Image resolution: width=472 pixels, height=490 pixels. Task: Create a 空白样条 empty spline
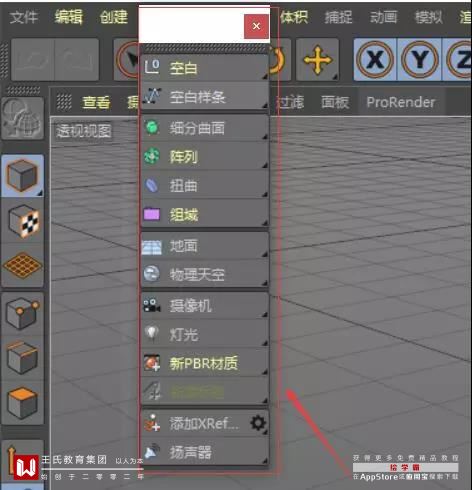pos(205,97)
